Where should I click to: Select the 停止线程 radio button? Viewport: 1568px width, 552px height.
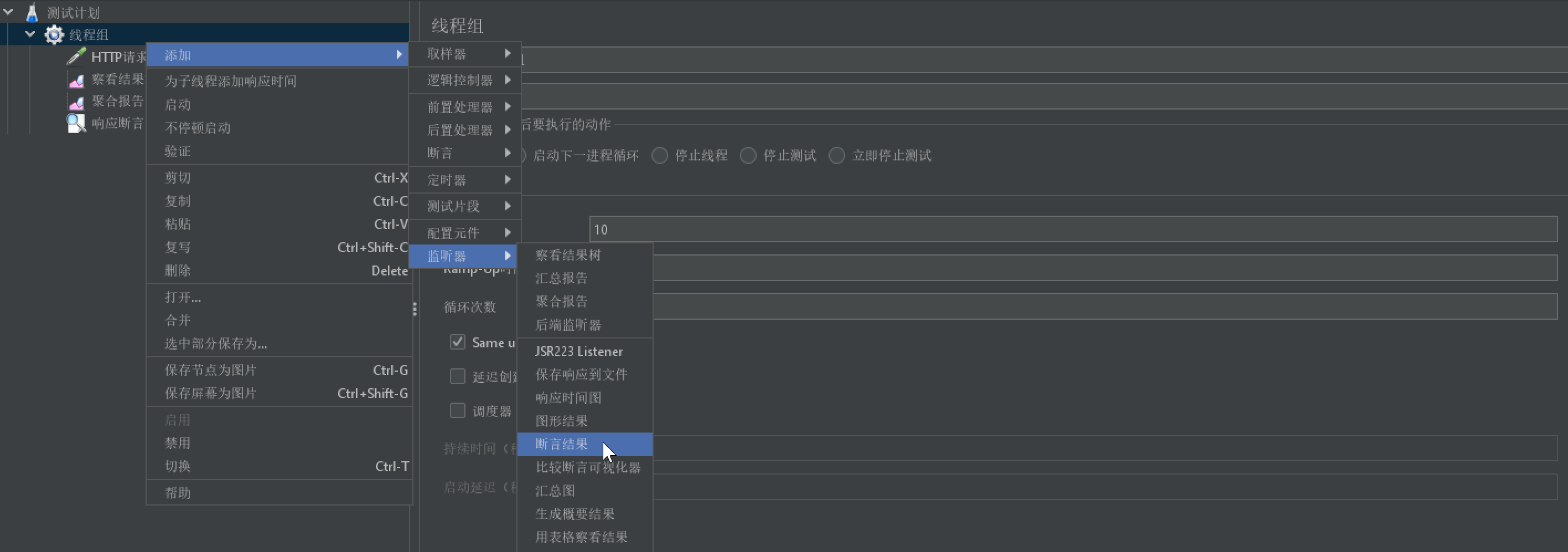pos(660,156)
